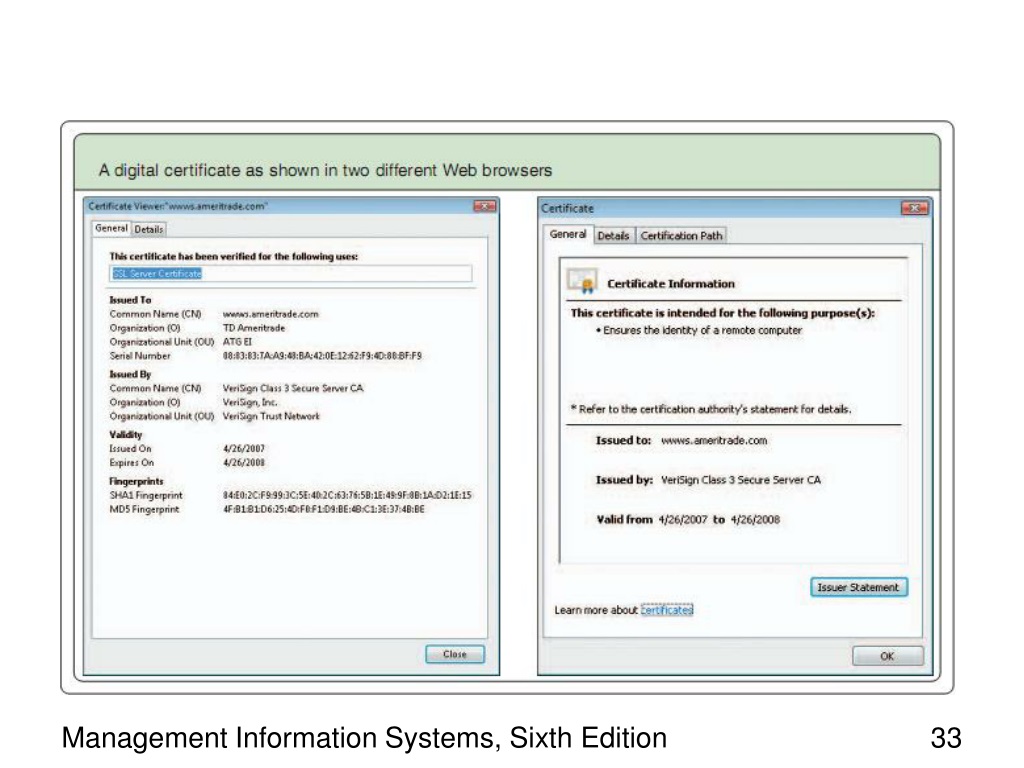Select the Common Name wwws.ameritrade.com under Issued To
1024x768 pixels.
coord(270,314)
